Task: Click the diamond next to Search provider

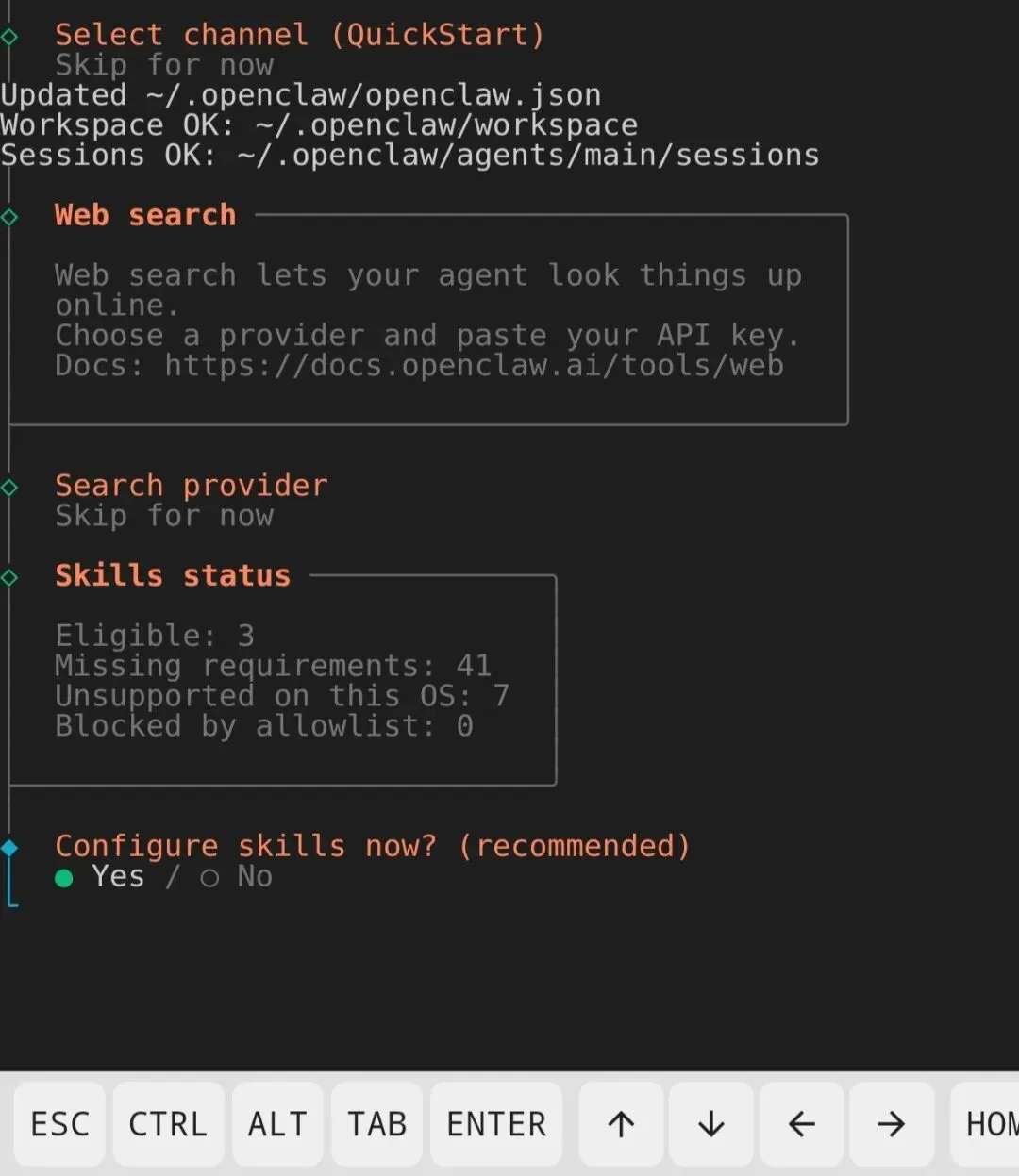Action: 9,488
